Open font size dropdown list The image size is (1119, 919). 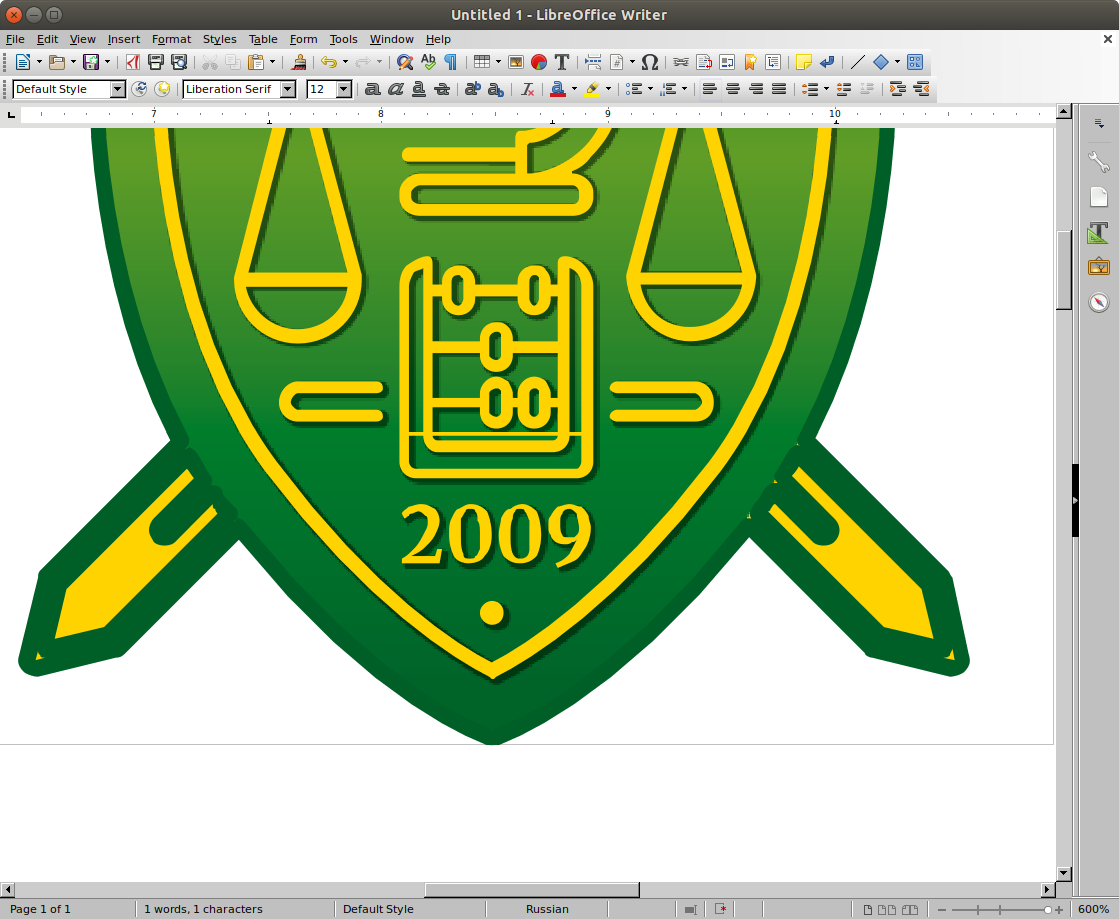(344, 89)
